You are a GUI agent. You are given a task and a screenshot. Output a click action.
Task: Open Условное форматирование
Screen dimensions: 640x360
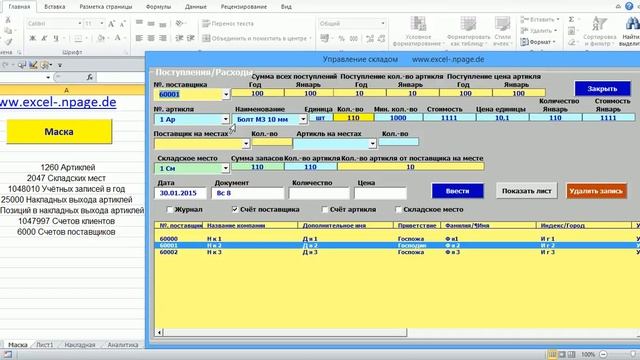point(418,32)
